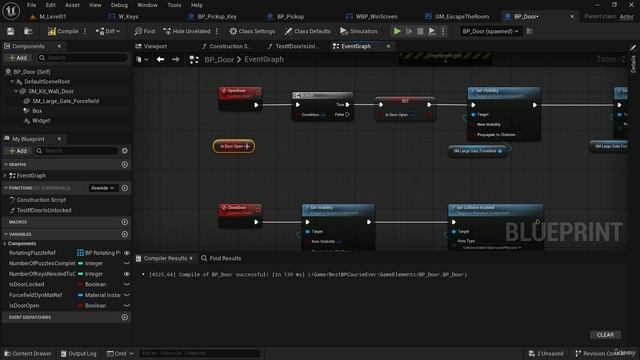Viewport: 640px width, 360px height.
Task: Switch to the WBP_WinScreen tab
Action: point(376,16)
